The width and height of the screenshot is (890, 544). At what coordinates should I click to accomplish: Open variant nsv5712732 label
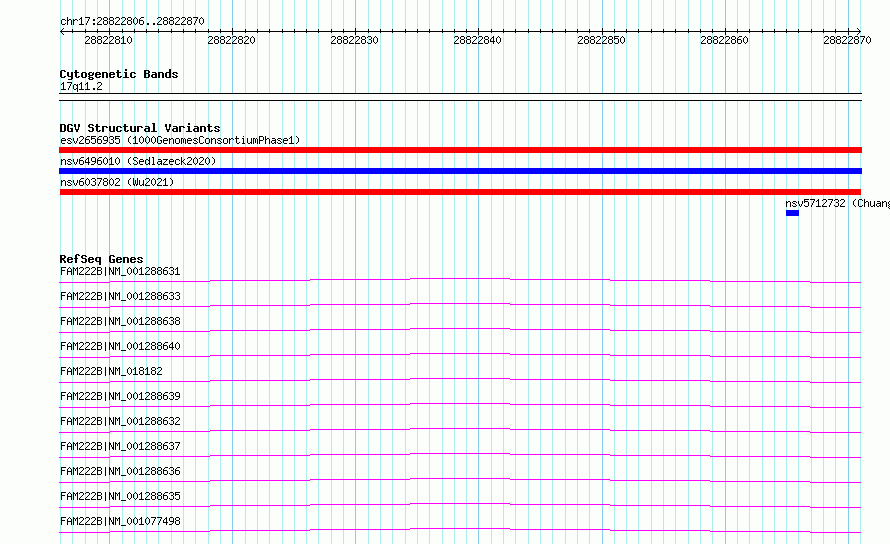click(837, 203)
